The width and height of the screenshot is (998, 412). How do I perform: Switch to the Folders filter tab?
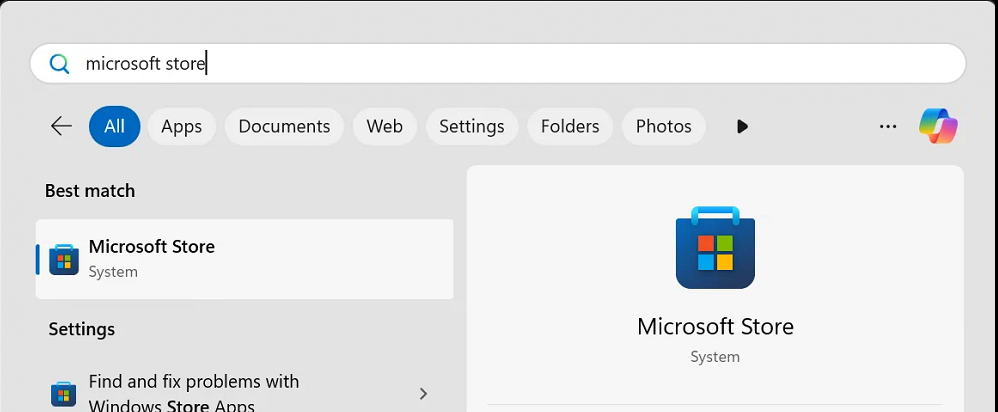click(570, 126)
